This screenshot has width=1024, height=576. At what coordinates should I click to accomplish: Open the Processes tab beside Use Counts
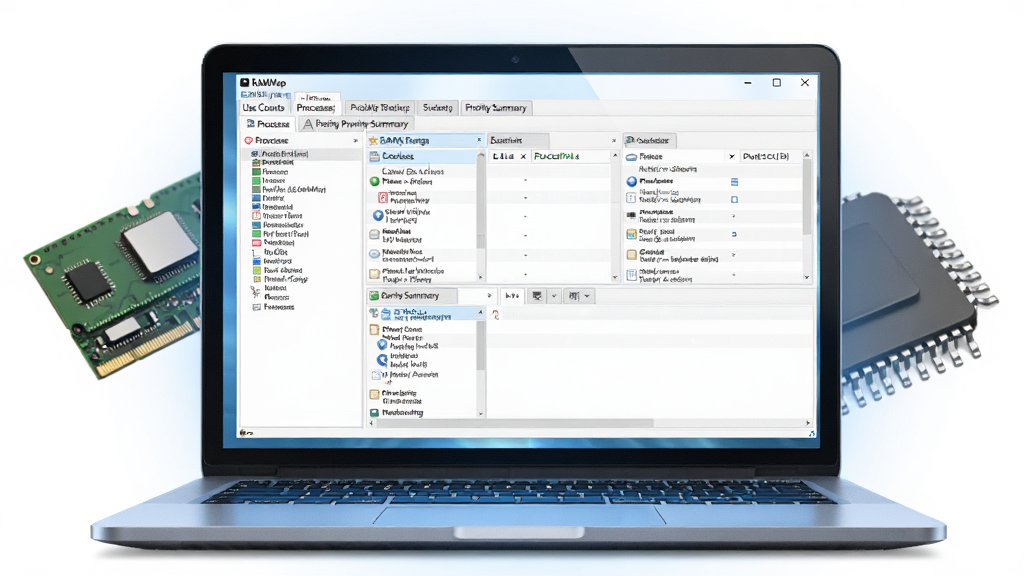coord(315,108)
